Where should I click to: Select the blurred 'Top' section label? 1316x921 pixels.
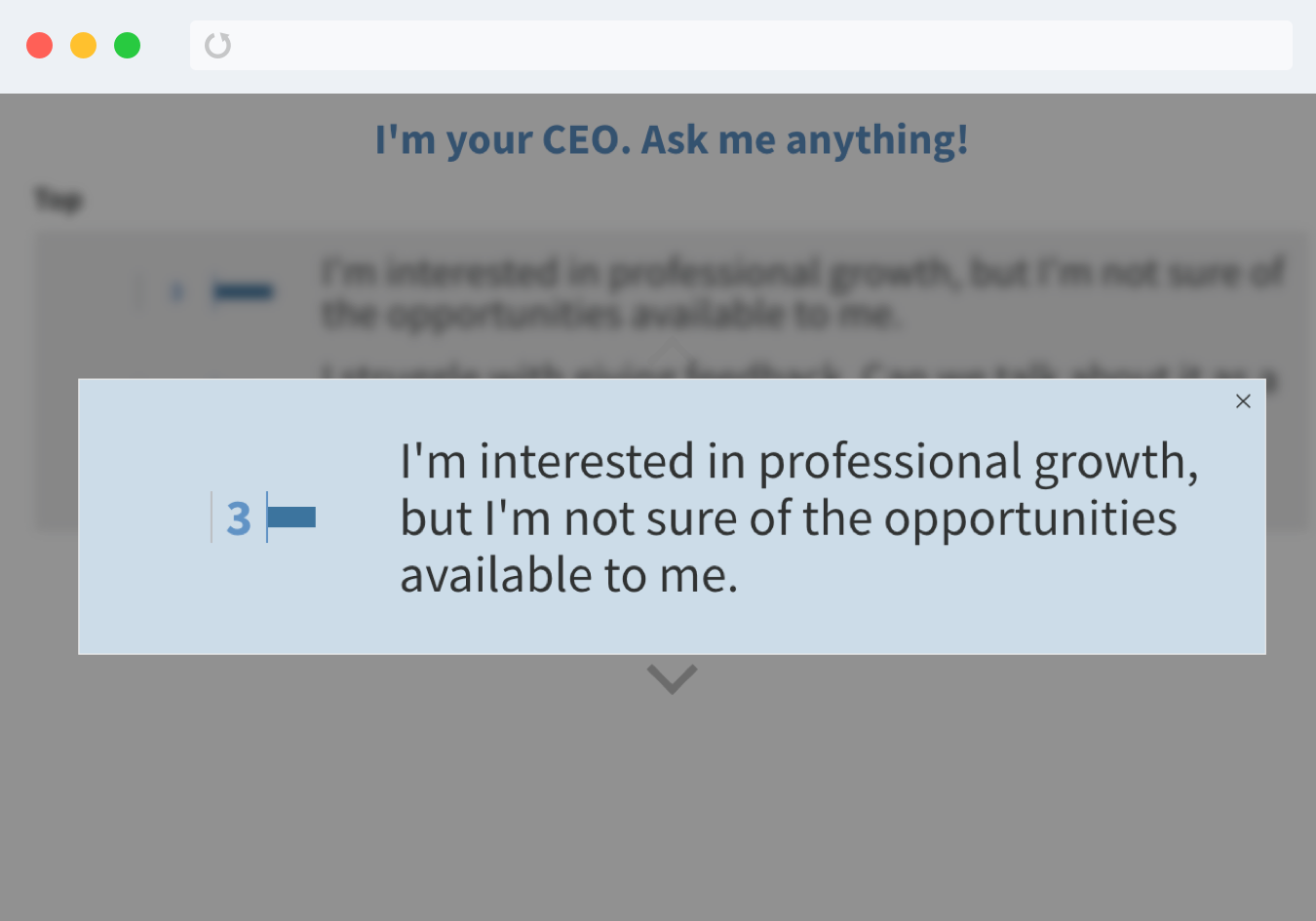[x=58, y=200]
